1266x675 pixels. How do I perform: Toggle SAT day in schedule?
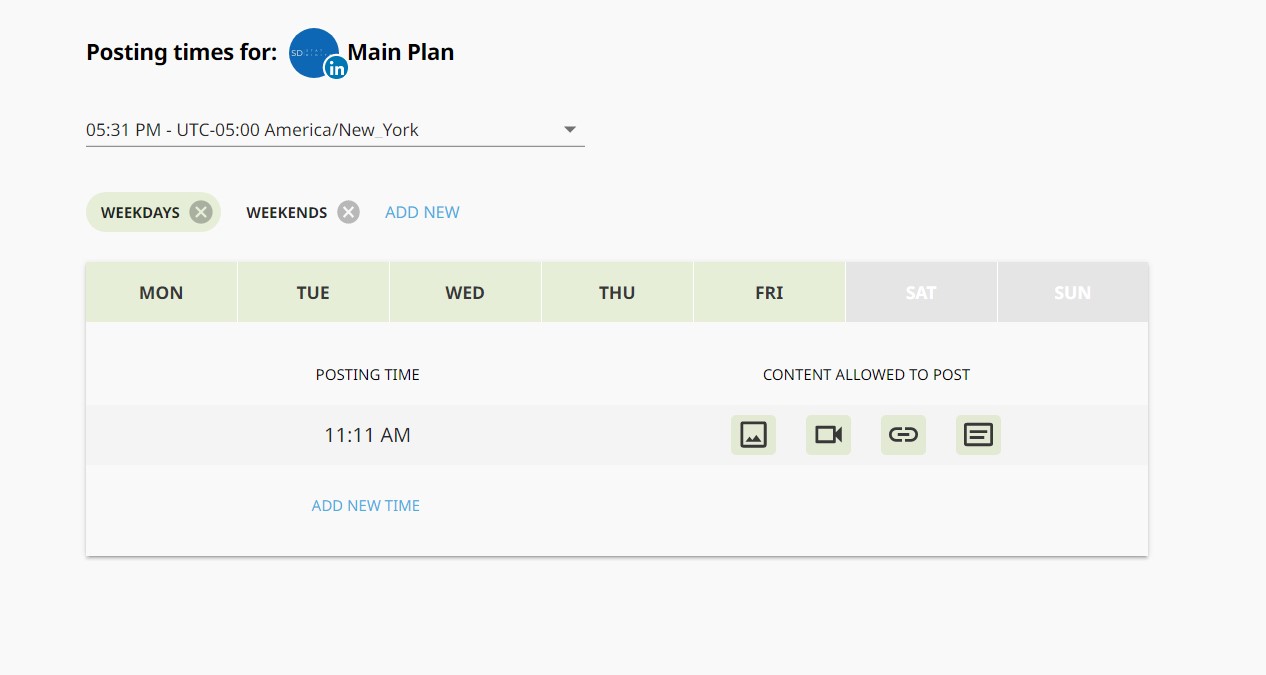point(921,292)
